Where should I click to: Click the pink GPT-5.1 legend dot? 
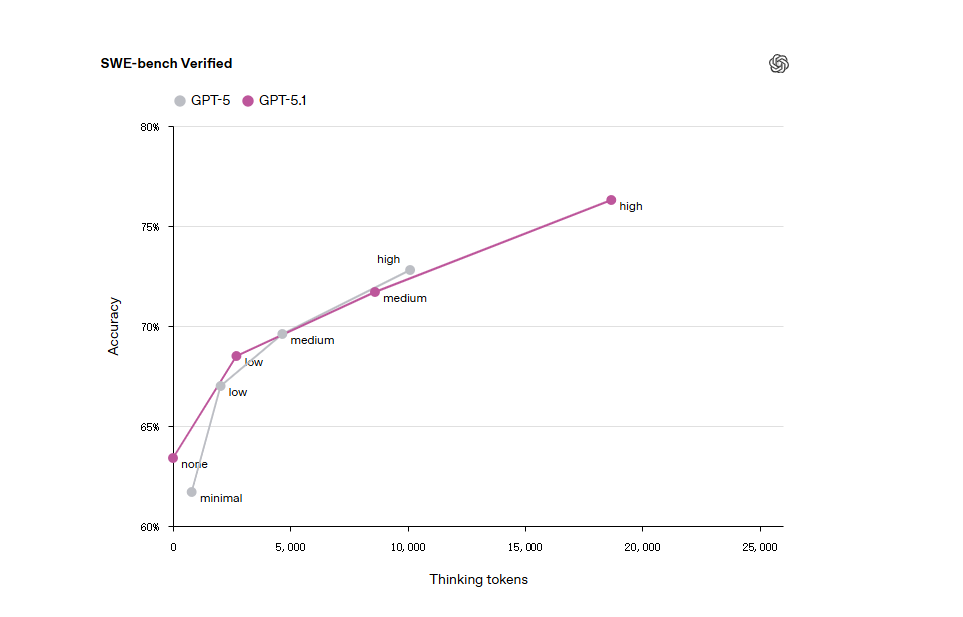(x=248, y=101)
